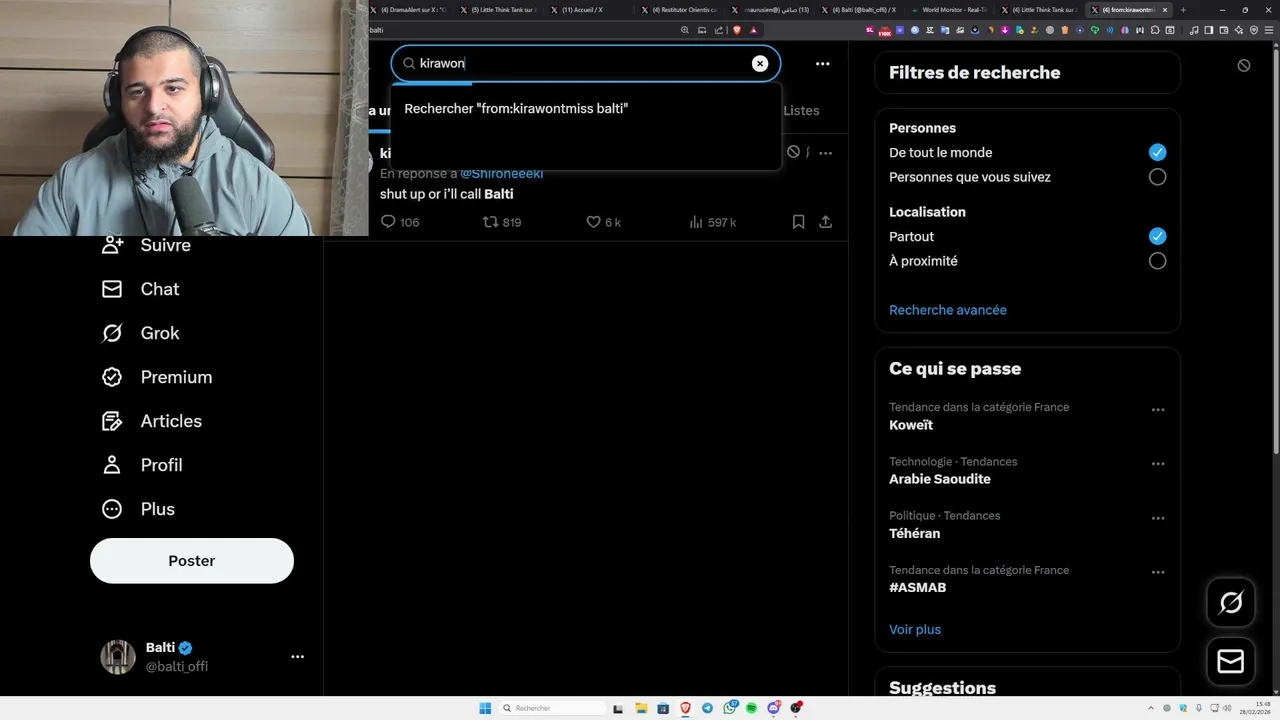
Task: Click the Brave Shields lion icon in address bar
Action: (x=737, y=30)
